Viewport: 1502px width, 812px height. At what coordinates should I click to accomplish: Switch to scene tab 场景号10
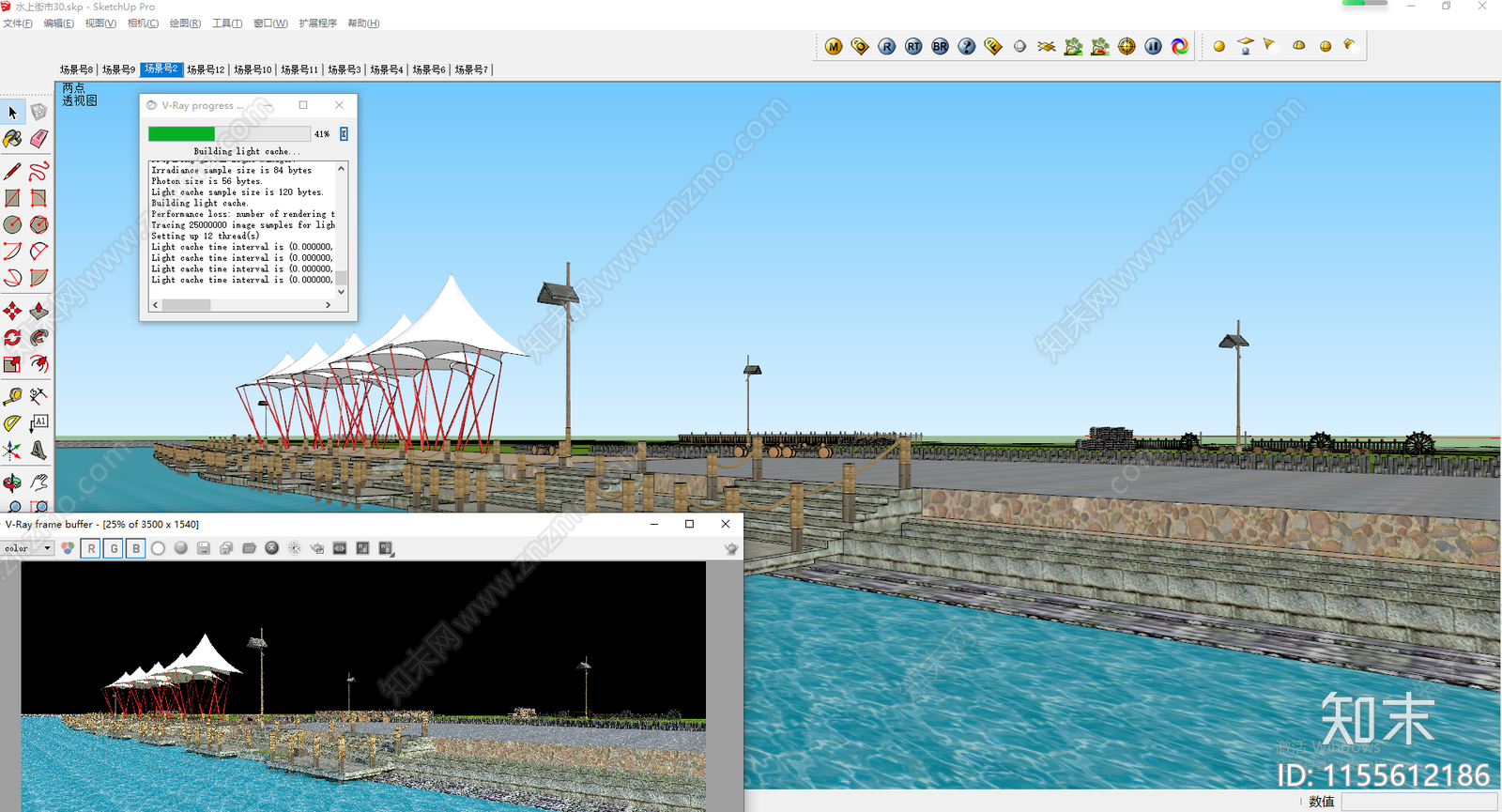[253, 69]
